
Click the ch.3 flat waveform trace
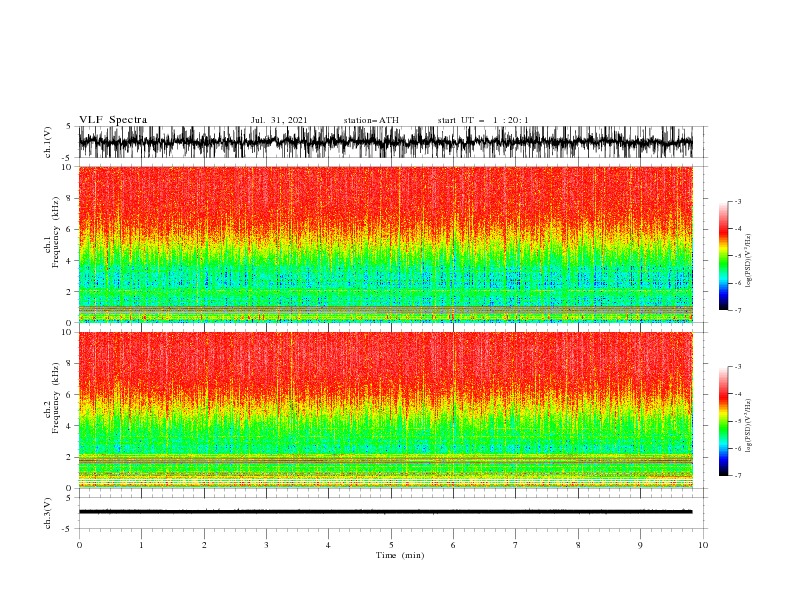385,512
